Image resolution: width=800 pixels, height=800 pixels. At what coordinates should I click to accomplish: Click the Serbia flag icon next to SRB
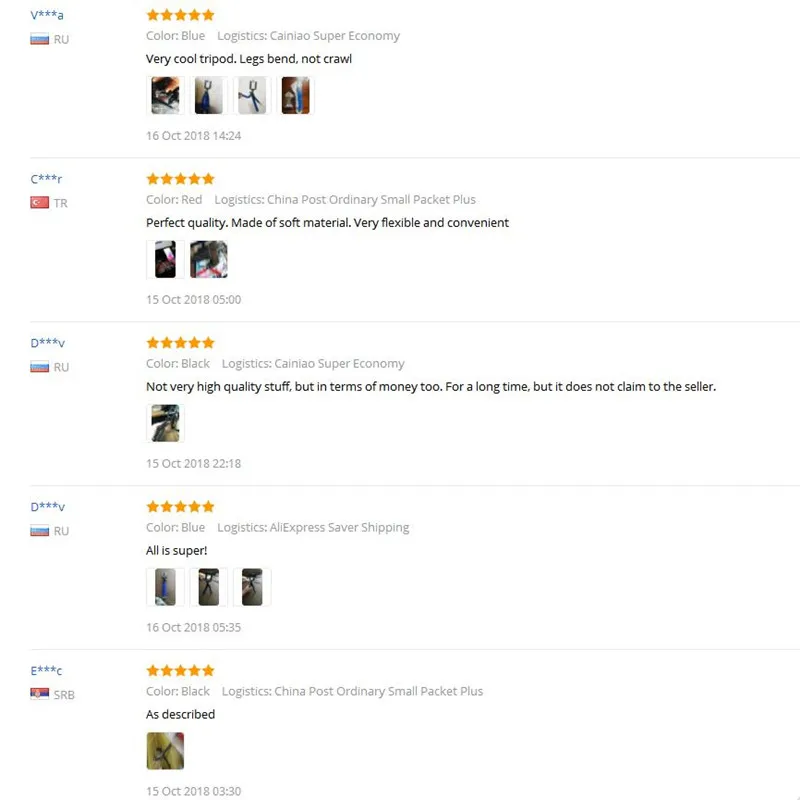coord(39,693)
